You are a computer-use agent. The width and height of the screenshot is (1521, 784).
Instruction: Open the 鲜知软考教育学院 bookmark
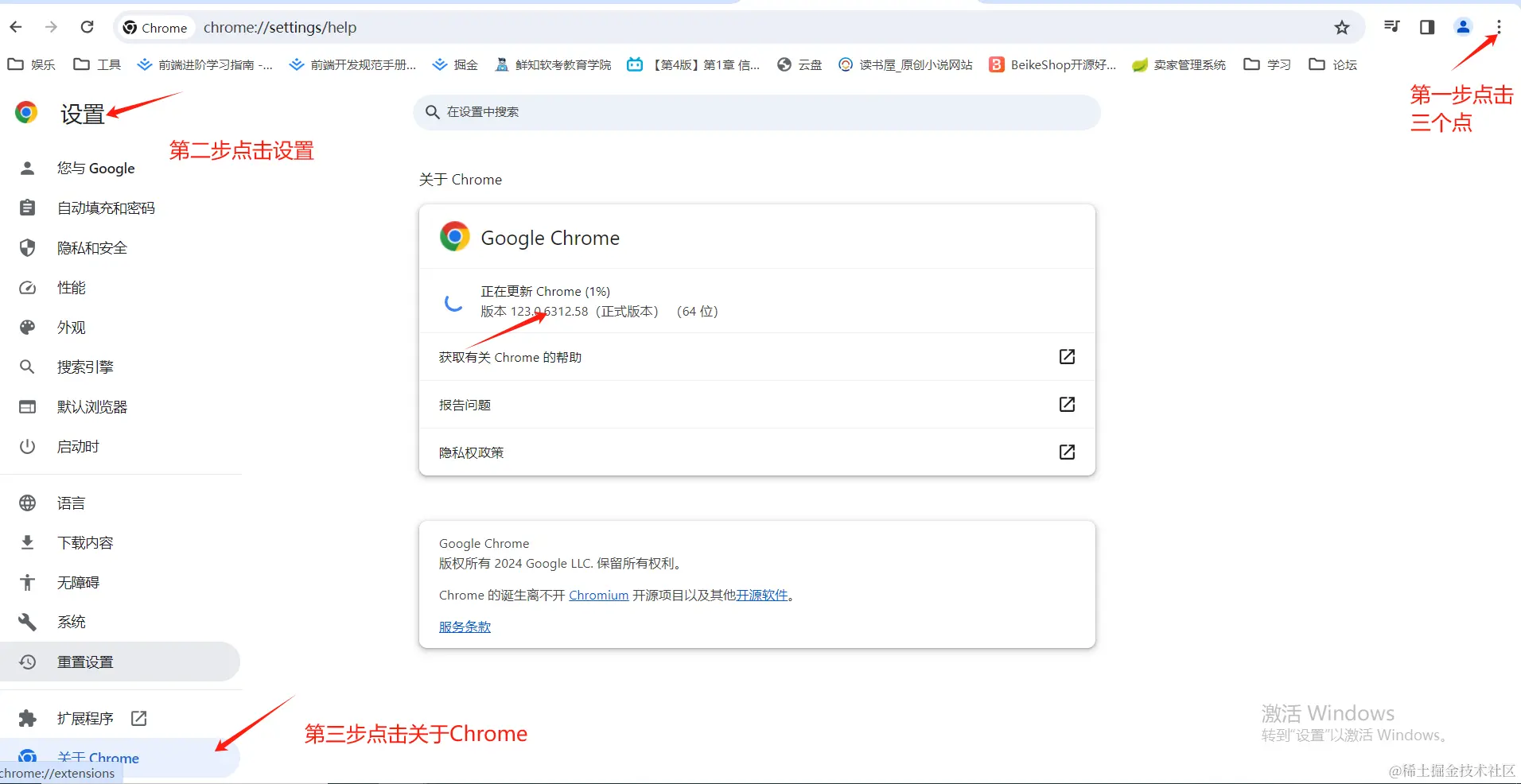pyautogui.click(x=553, y=64)
